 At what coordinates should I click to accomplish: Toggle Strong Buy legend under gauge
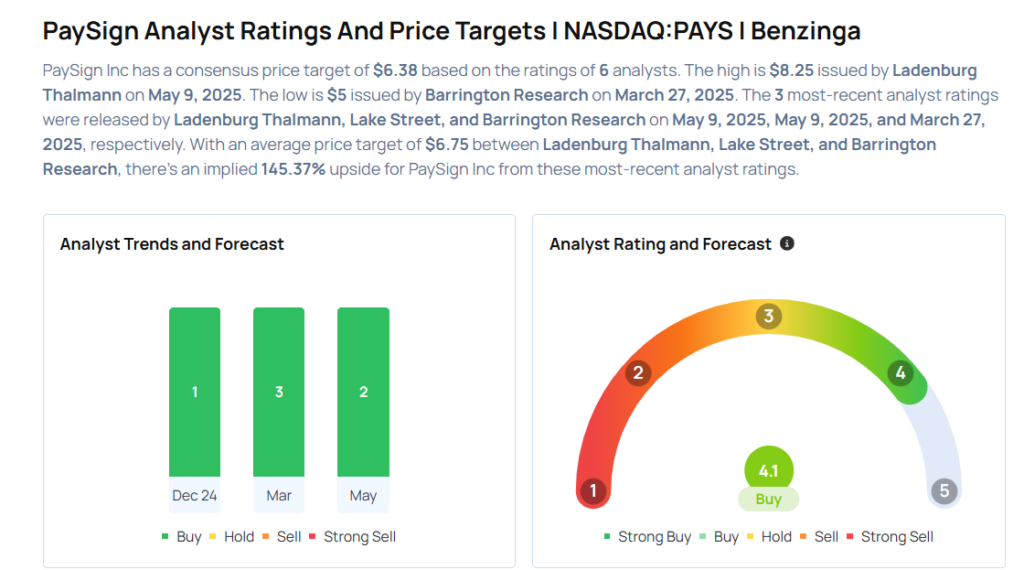(647, 537)
